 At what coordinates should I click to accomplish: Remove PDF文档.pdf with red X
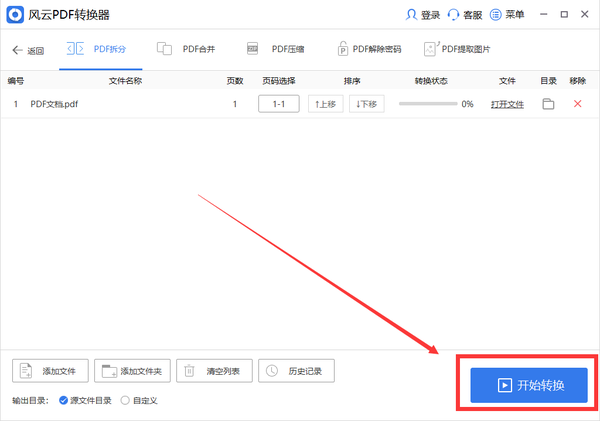coord(577,103)
